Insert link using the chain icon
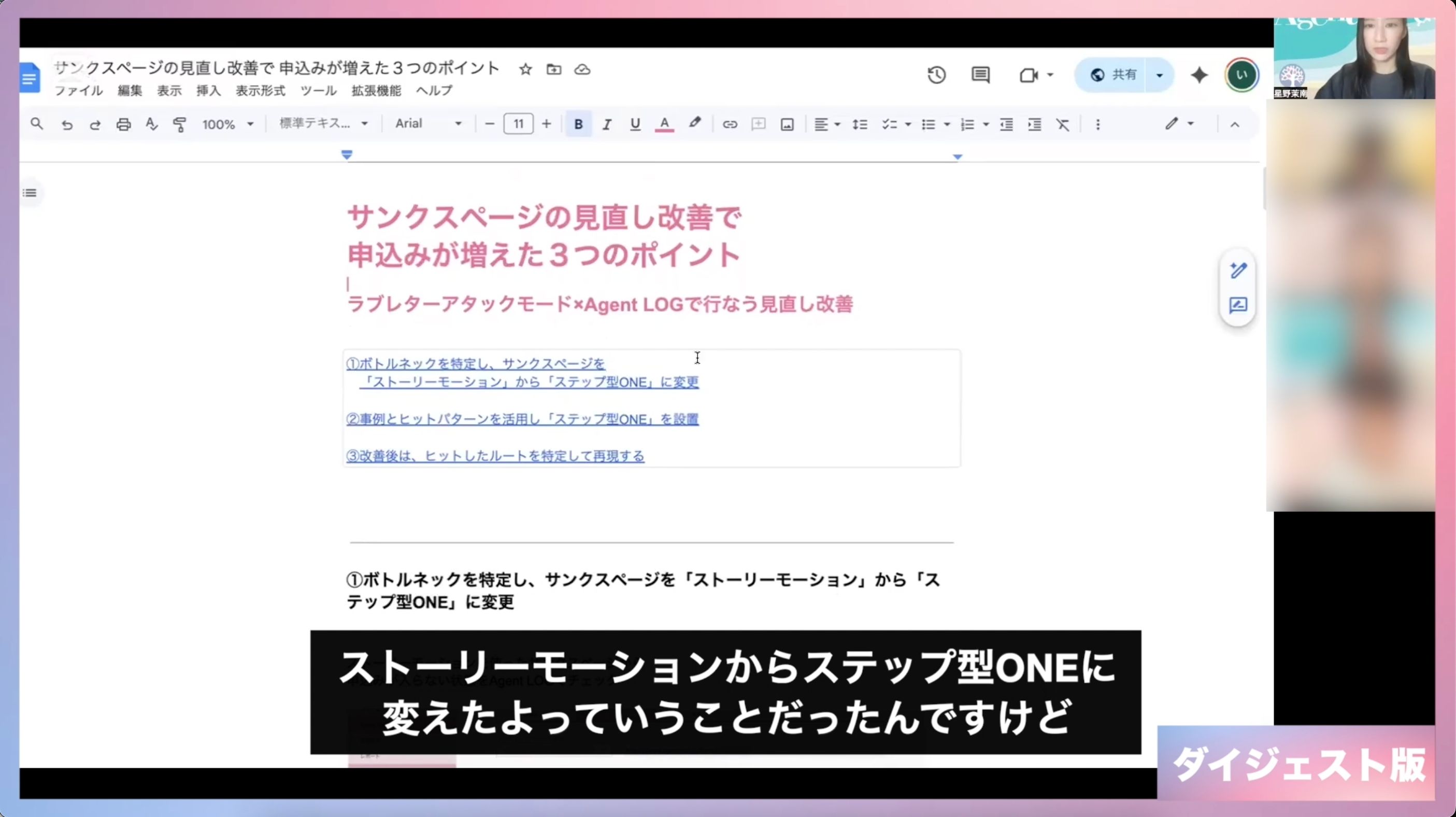This screenshot has height=817, width=1456. click(730, 124)
